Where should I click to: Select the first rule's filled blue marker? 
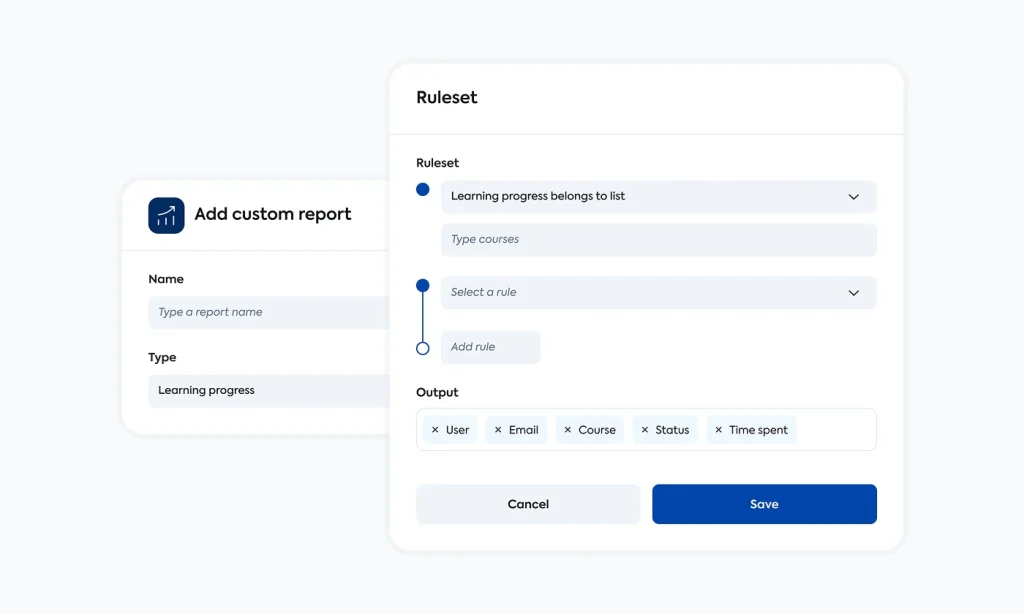coord(422,188)
